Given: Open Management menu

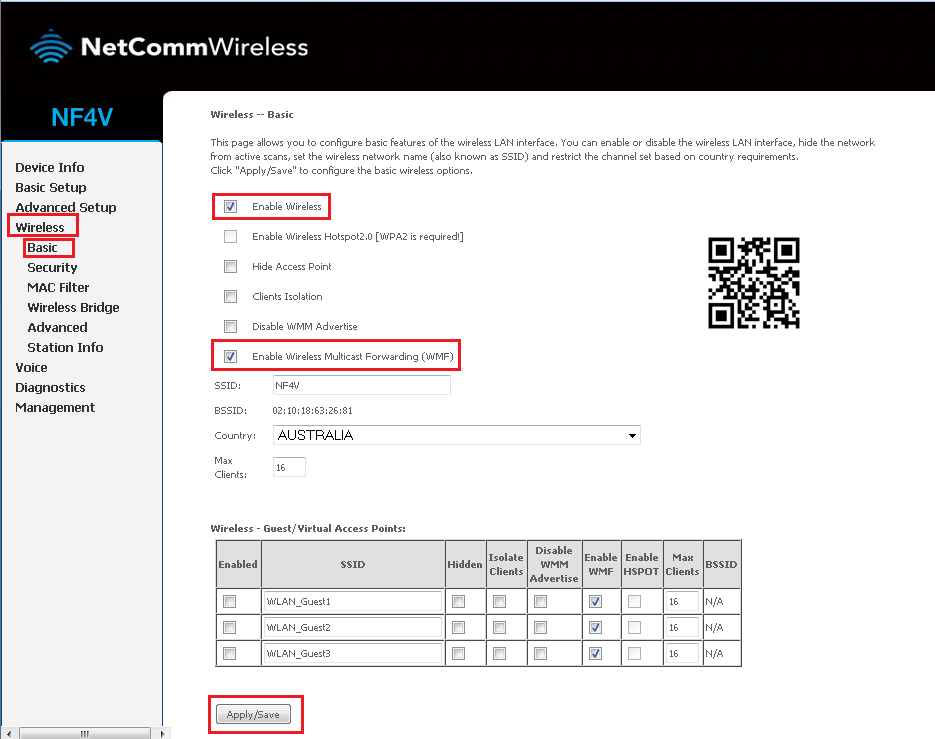Looking at the screenshot, I should tap(55, 407).
